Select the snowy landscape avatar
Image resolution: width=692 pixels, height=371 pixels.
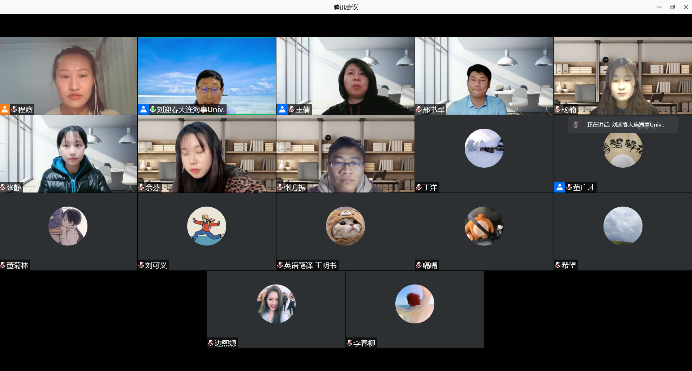484,148
